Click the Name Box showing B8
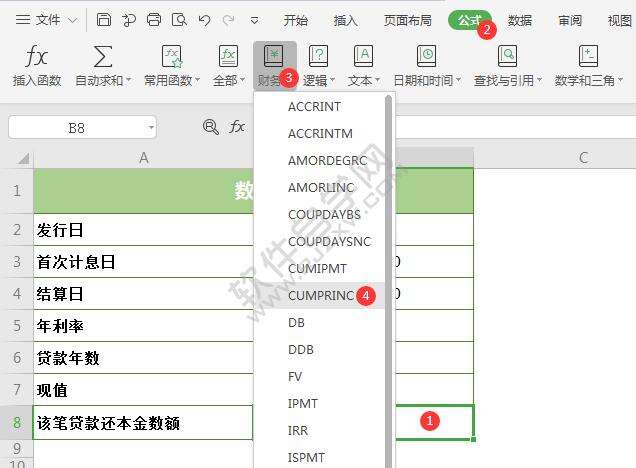The width and height of the screenshot is (636, 468). [x=82, y=128]
